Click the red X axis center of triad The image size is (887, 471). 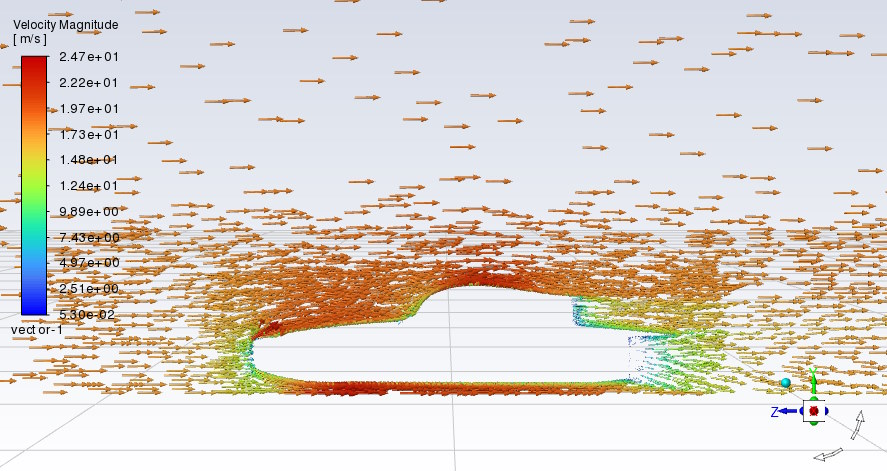point(814,410)
